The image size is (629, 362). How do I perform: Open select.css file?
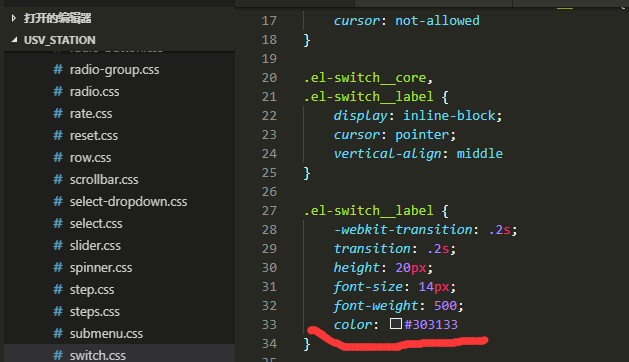click(x=96, y=224)
